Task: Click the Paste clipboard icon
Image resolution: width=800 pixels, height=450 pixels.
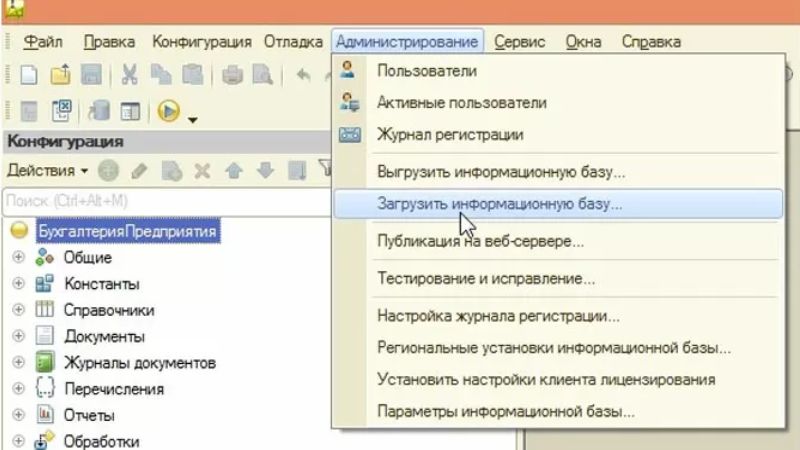Action: point(193,75)
